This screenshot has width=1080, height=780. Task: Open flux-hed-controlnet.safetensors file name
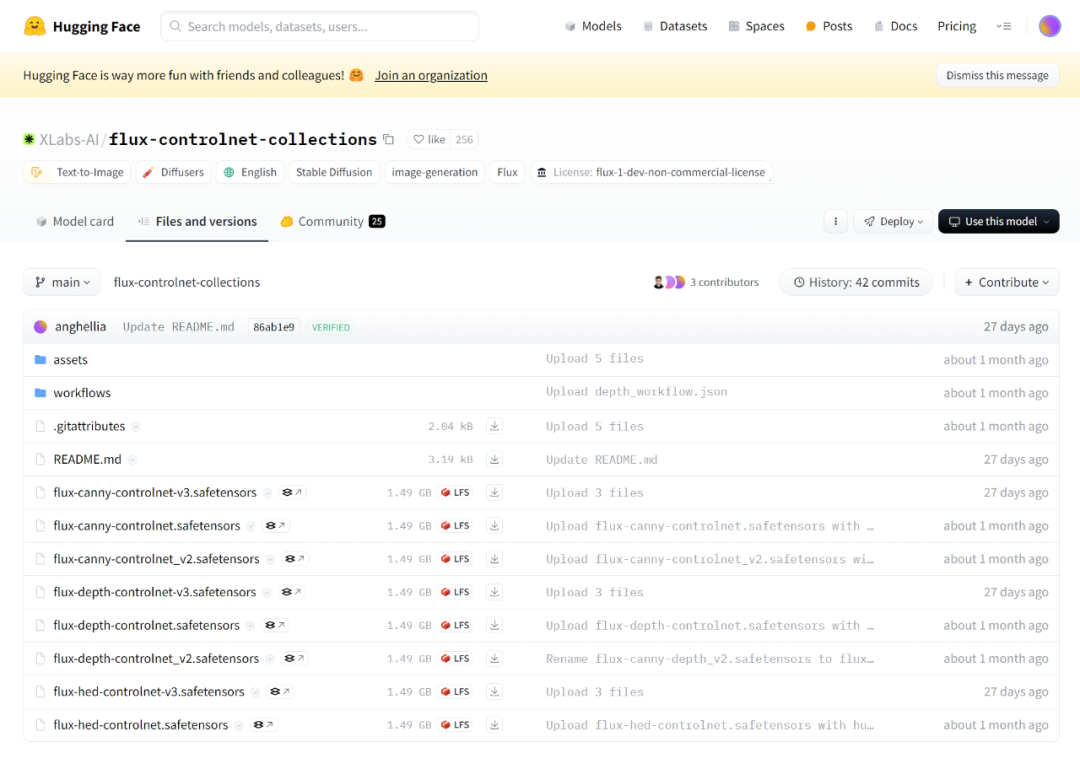[141, 724]
